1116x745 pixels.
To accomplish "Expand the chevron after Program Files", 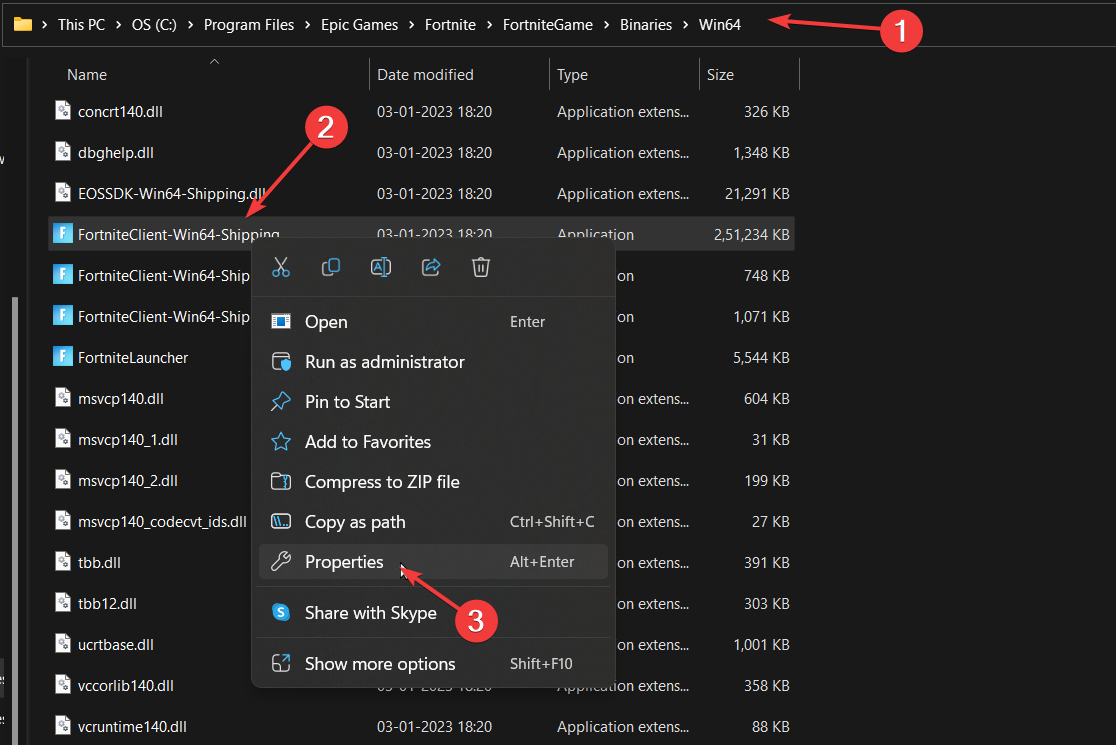I will coord(307,25).
